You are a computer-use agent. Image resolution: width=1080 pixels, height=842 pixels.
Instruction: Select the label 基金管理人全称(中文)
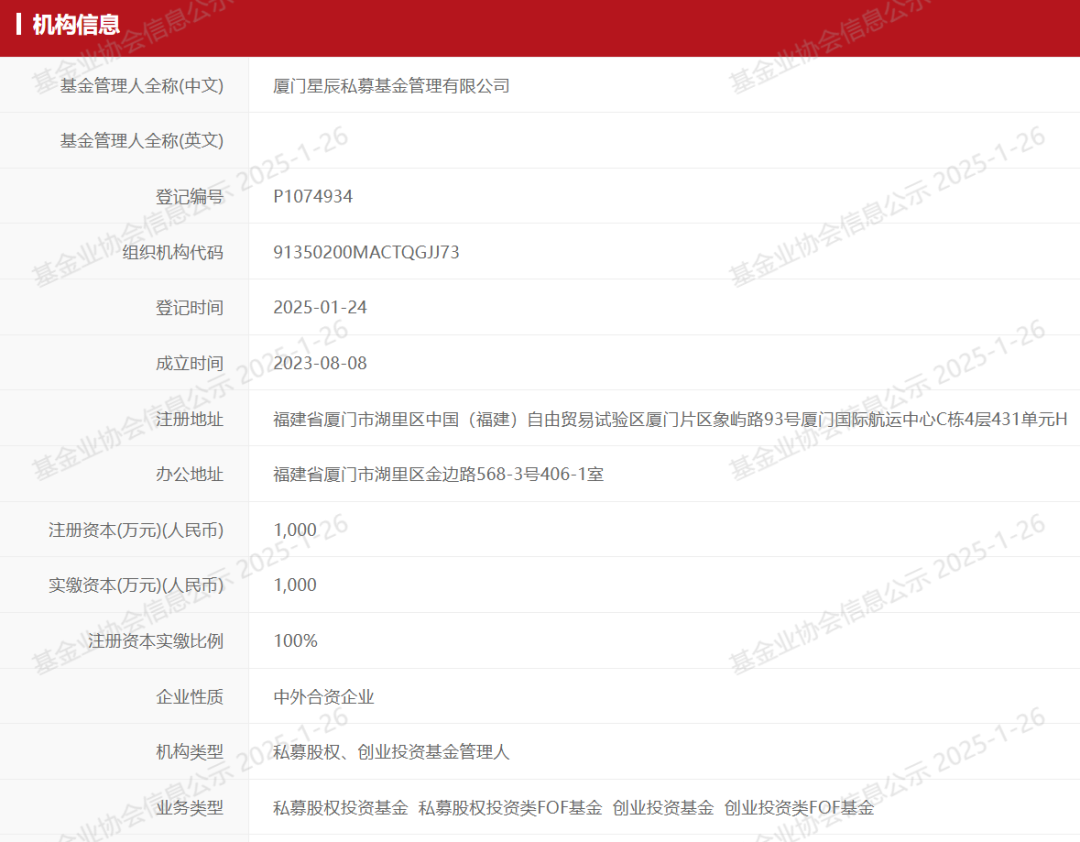pos(142,85)
